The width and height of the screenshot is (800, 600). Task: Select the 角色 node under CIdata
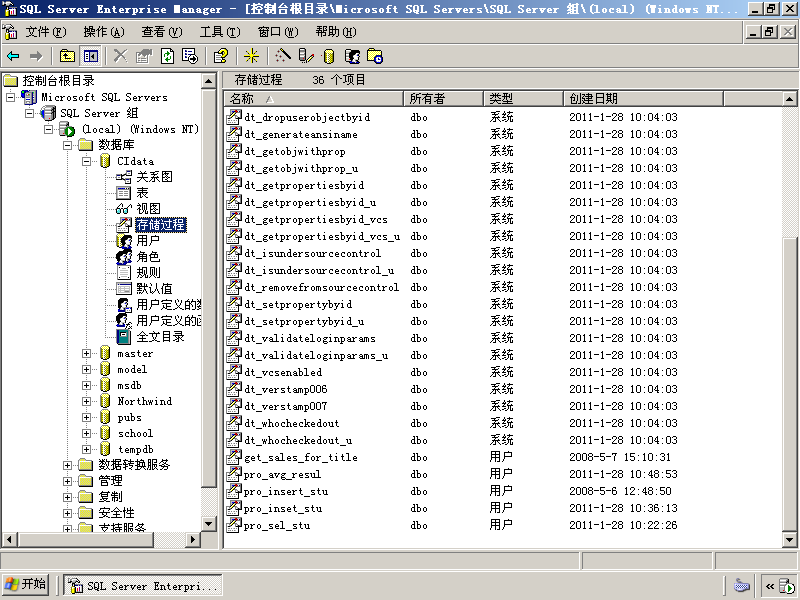click(x=148, y=257)
